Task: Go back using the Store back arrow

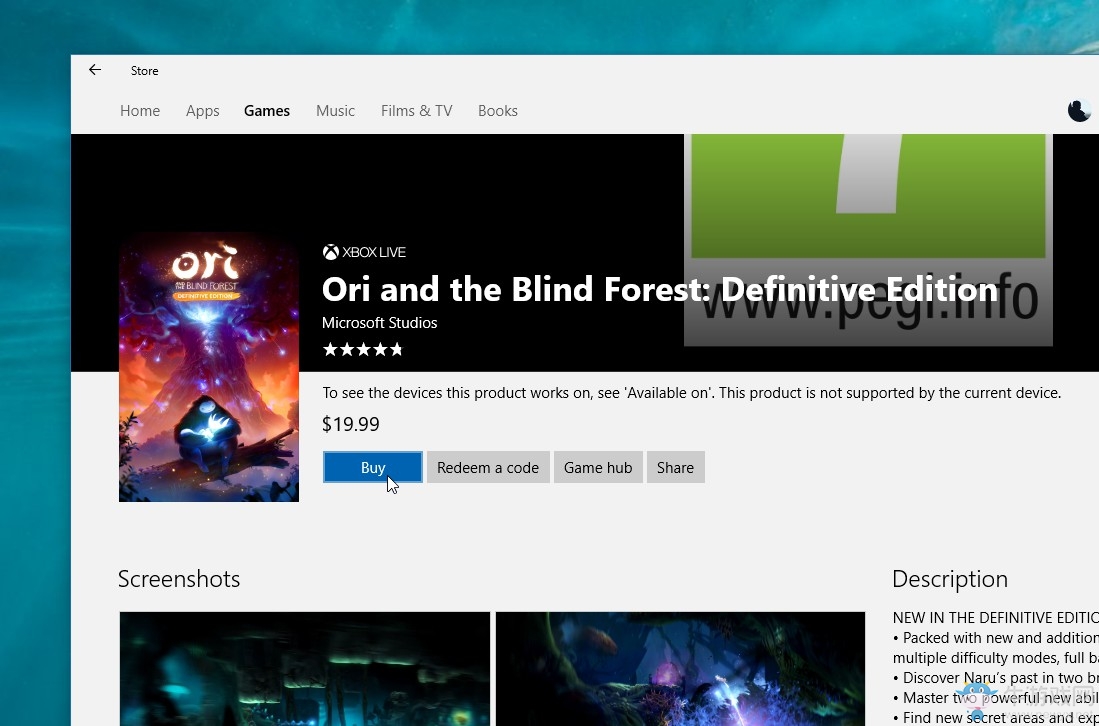Action: (x=95, y=70)
